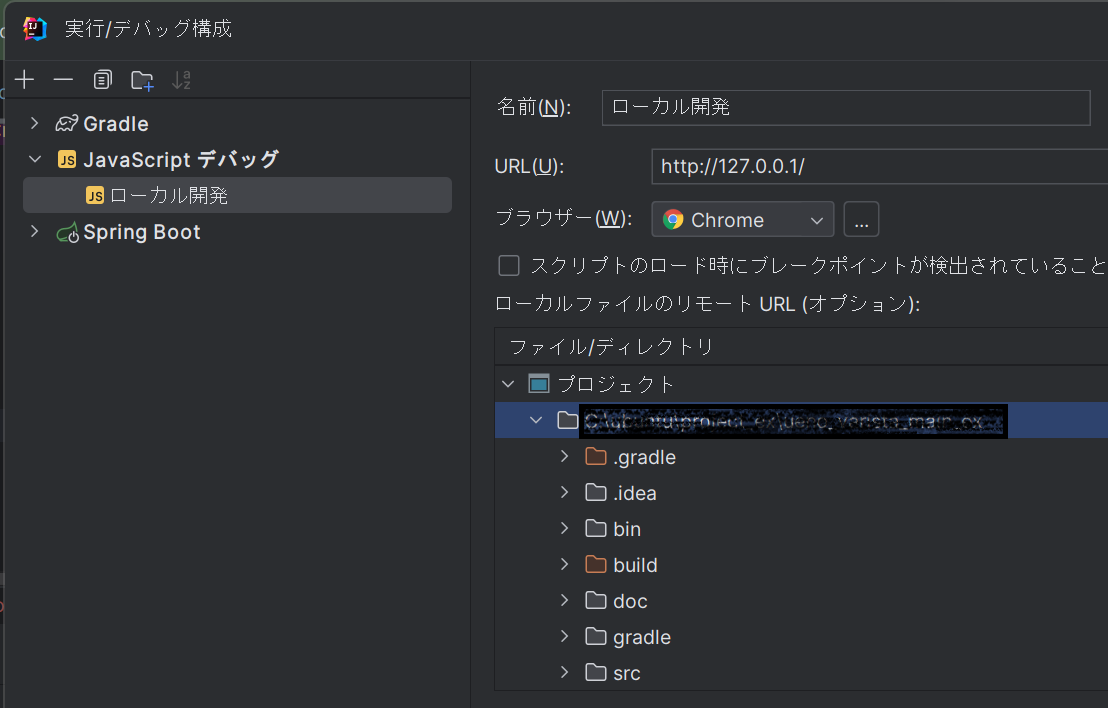Click the IntelliJ IDEA logo in title bar
1108x708 pixels.
tap(33, 29)
